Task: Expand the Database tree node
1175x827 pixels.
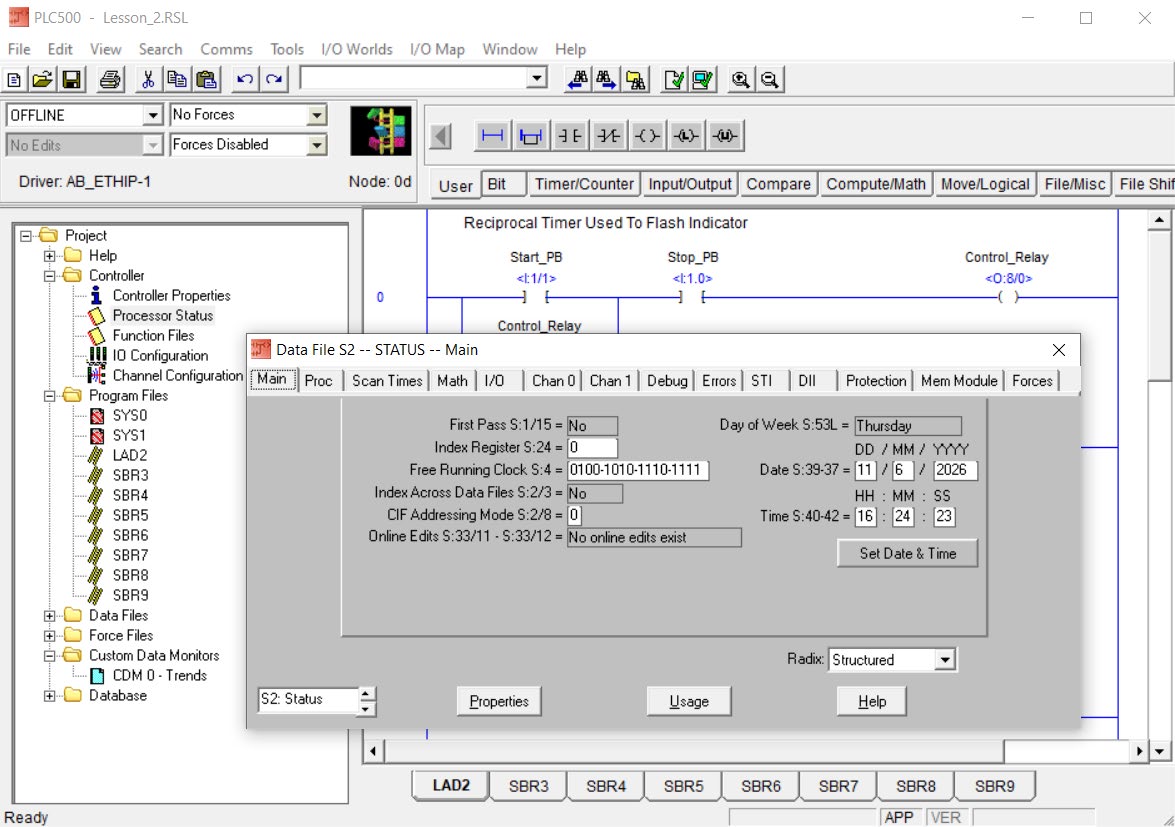Action: (49, 696)
